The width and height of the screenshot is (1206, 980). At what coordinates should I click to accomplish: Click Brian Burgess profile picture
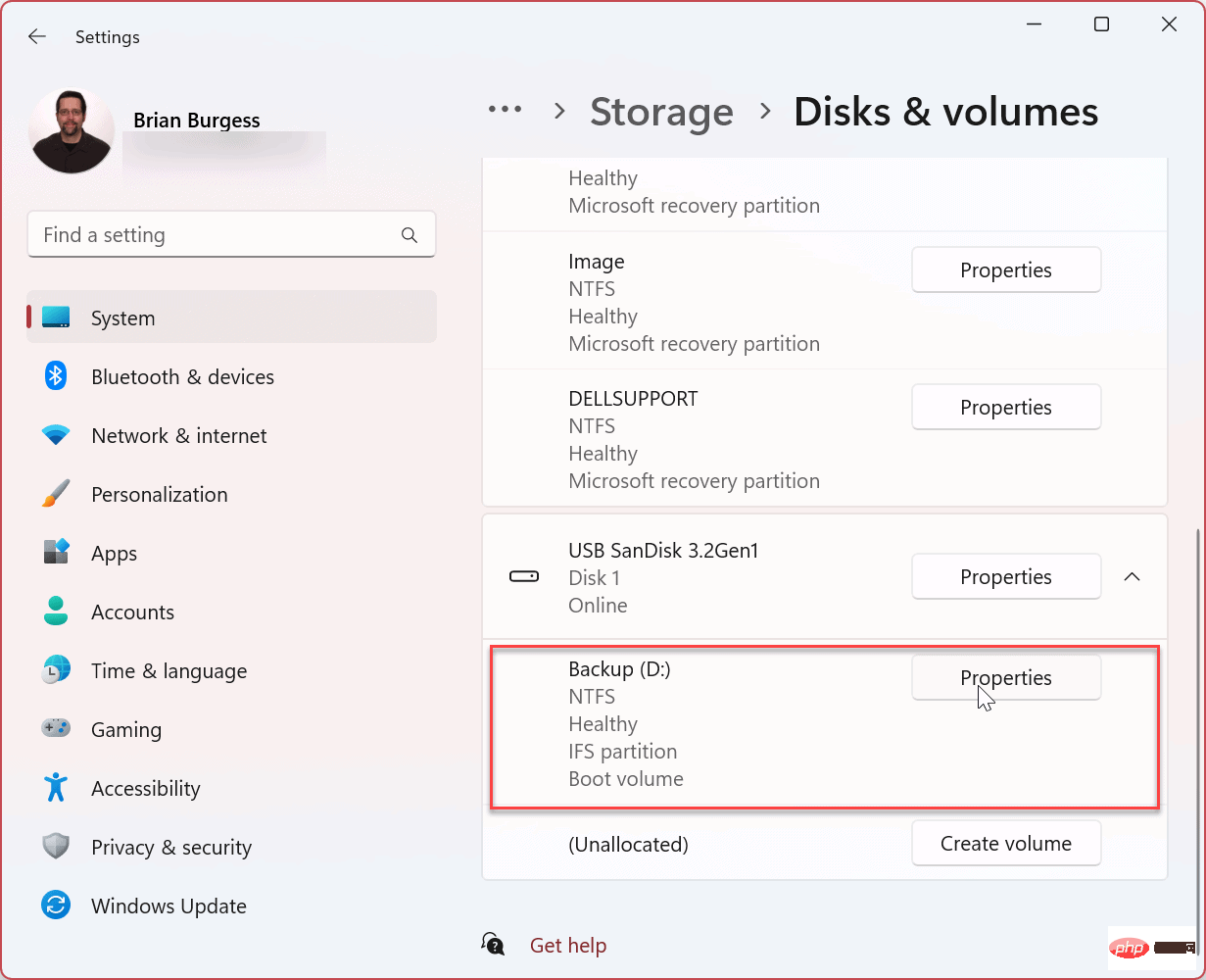72,131
